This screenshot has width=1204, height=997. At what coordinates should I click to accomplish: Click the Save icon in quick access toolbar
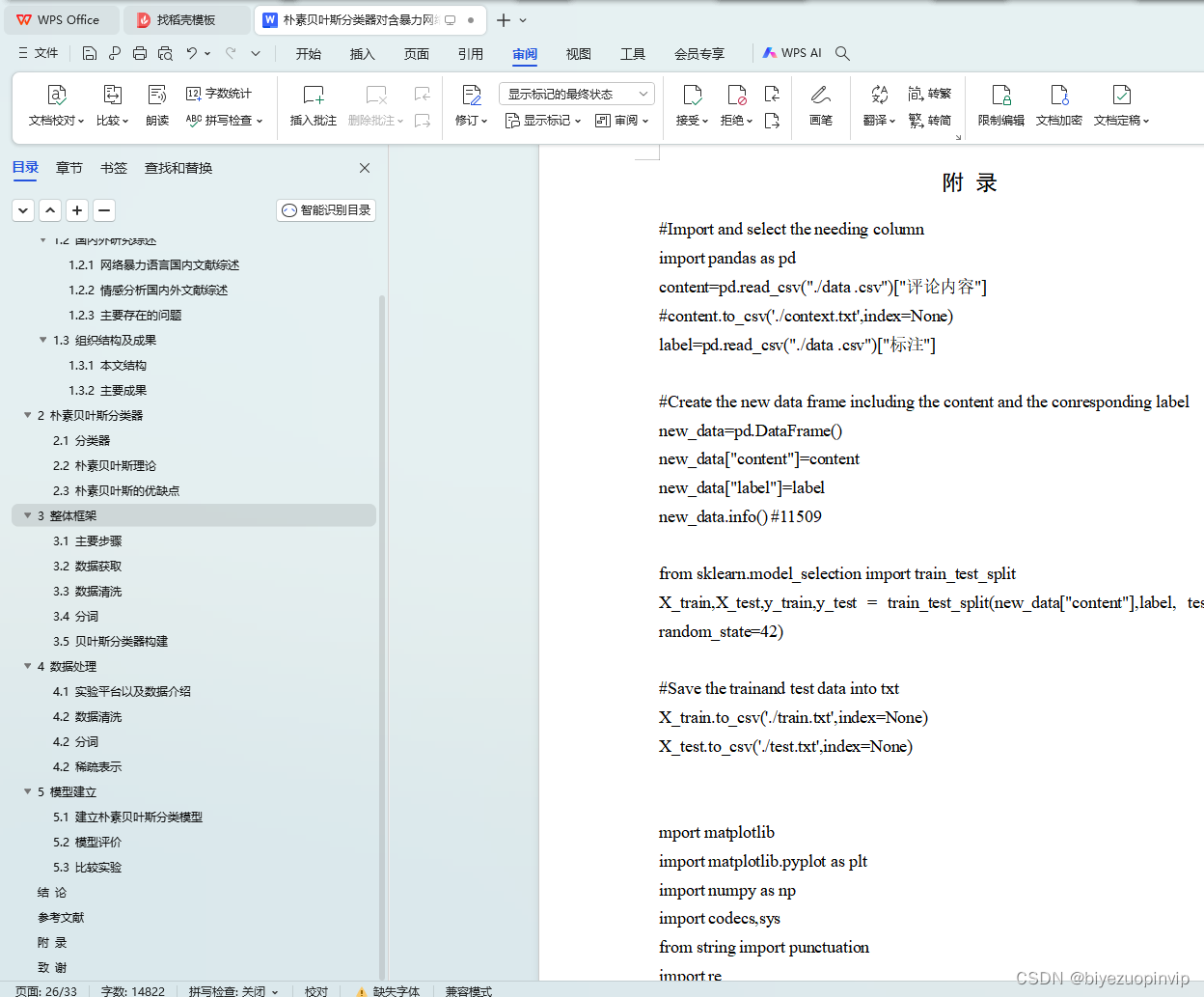click(x=90, y=53)
